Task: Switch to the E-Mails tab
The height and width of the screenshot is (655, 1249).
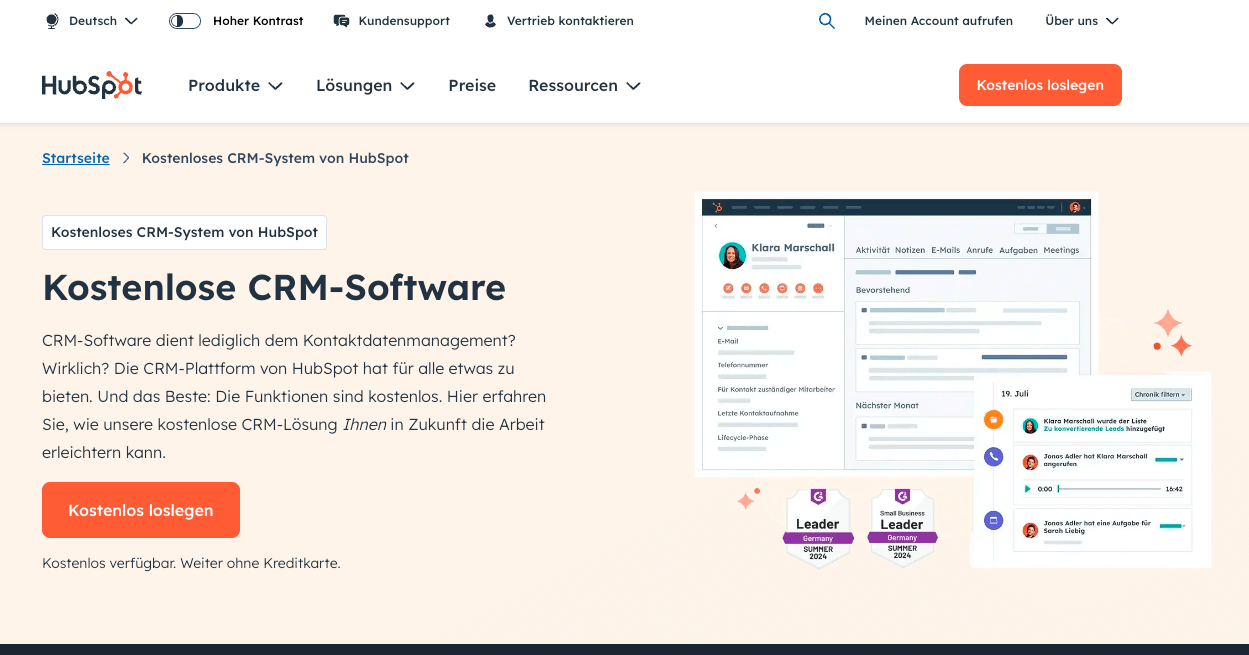Action: tap(946, 250)
